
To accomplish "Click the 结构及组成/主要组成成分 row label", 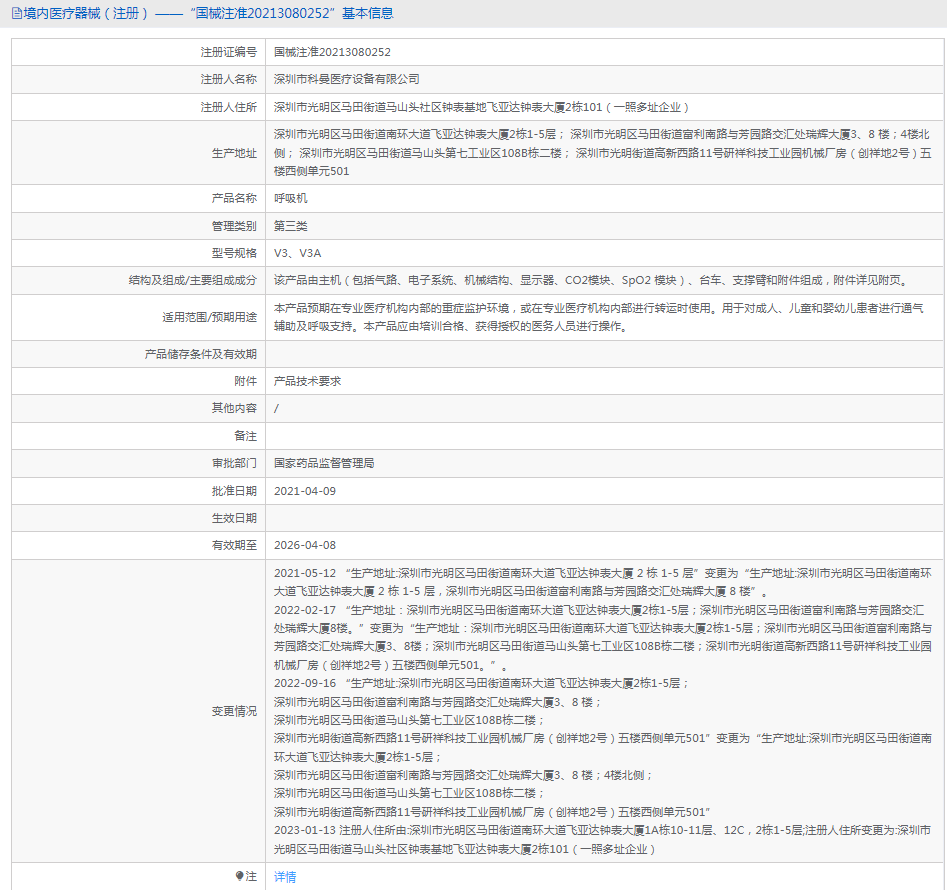I will [x=192, y=281].
